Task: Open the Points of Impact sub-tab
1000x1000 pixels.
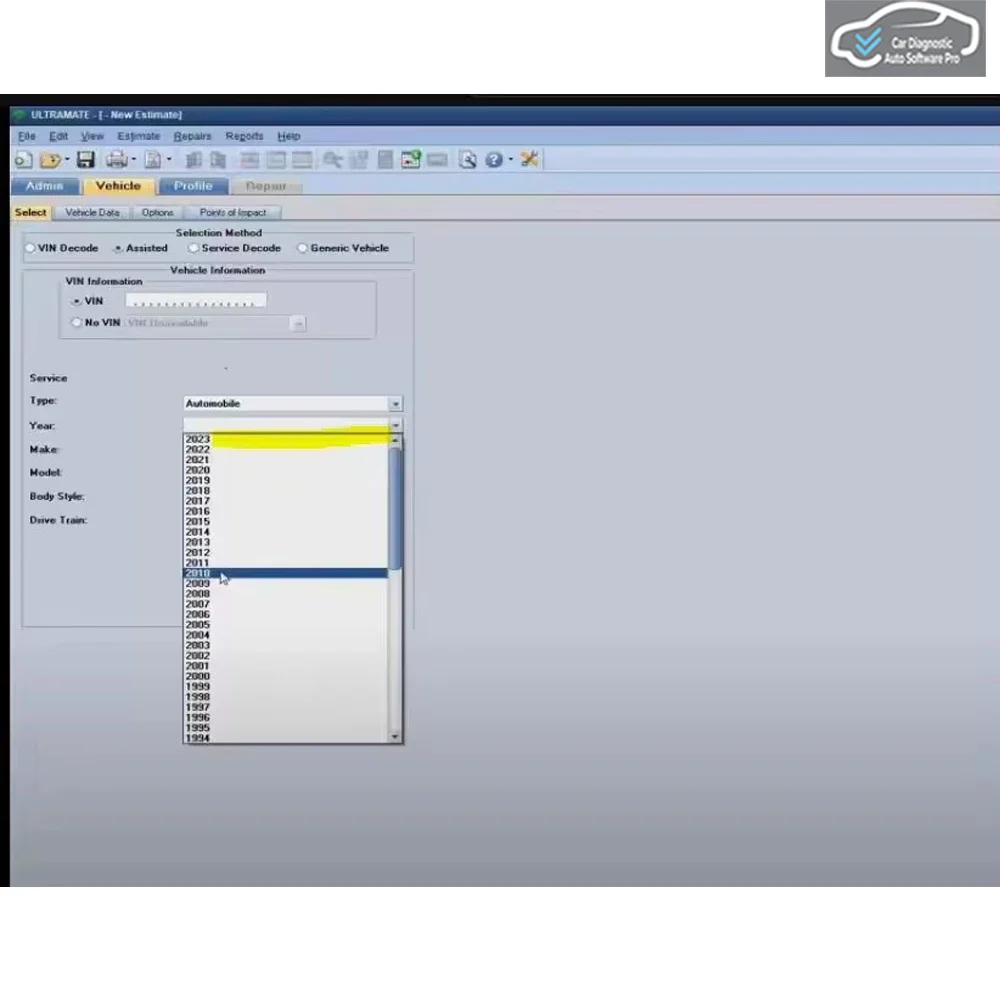Action: (233, 212)
